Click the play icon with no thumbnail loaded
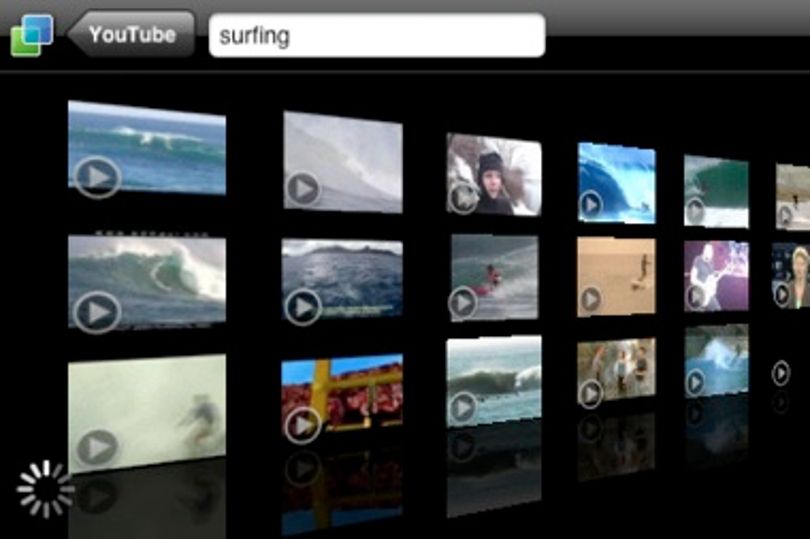810x539 pixels. click(x=781, y=372)
